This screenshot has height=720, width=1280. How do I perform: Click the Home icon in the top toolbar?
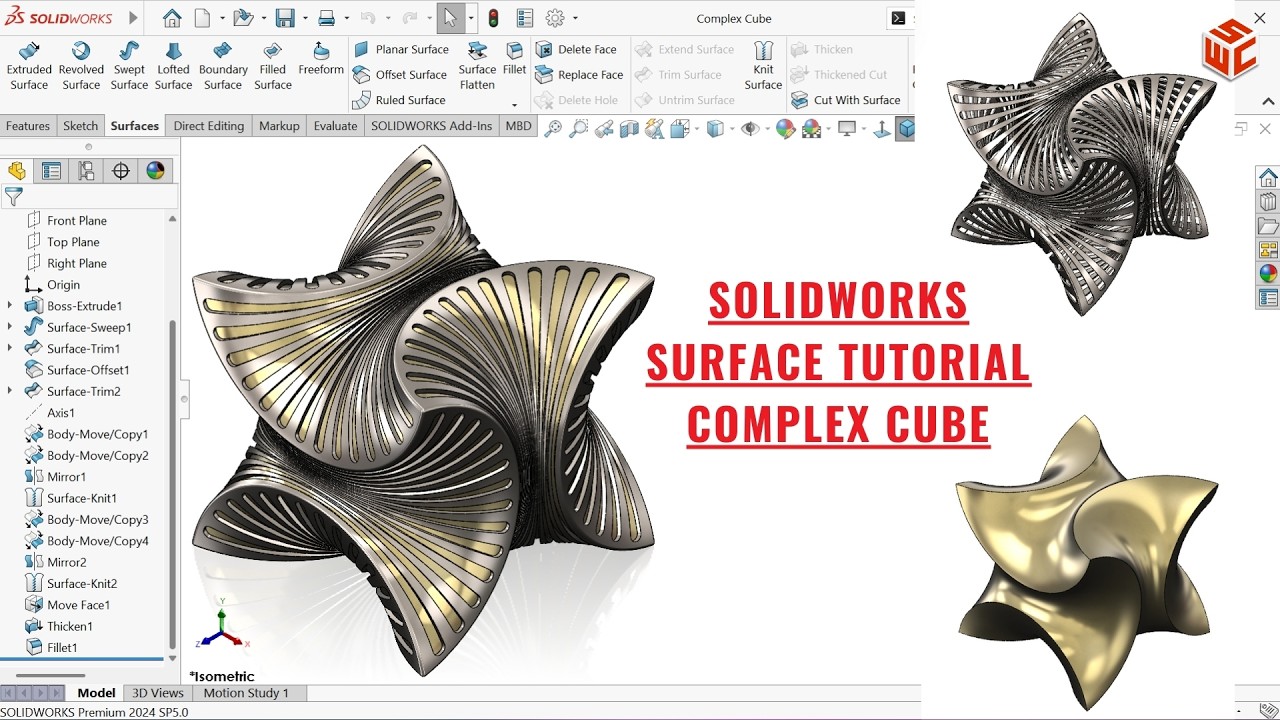coord(172,18)
